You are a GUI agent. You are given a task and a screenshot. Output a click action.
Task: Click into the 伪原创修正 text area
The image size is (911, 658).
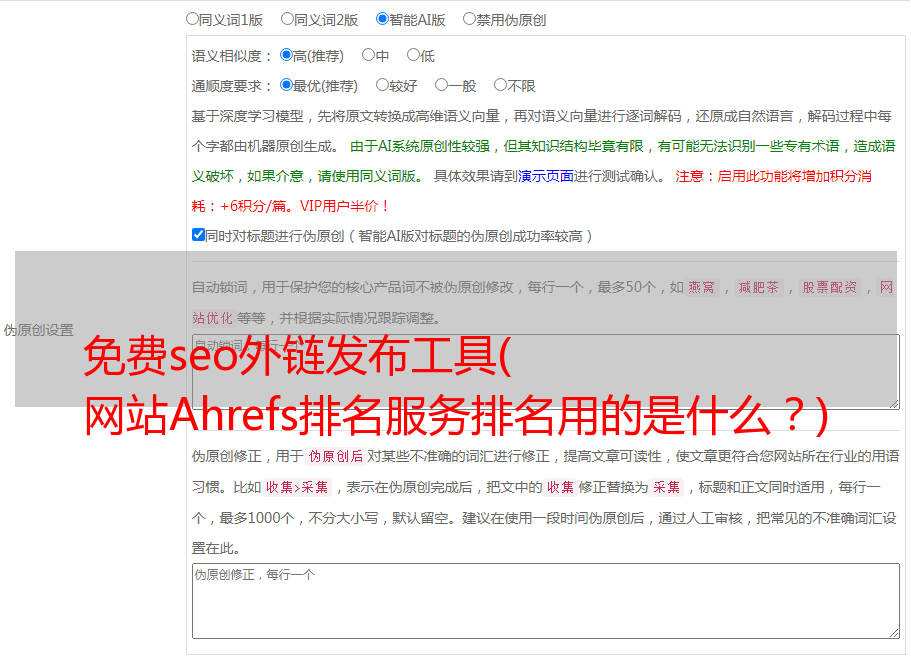tap(546, 601)
